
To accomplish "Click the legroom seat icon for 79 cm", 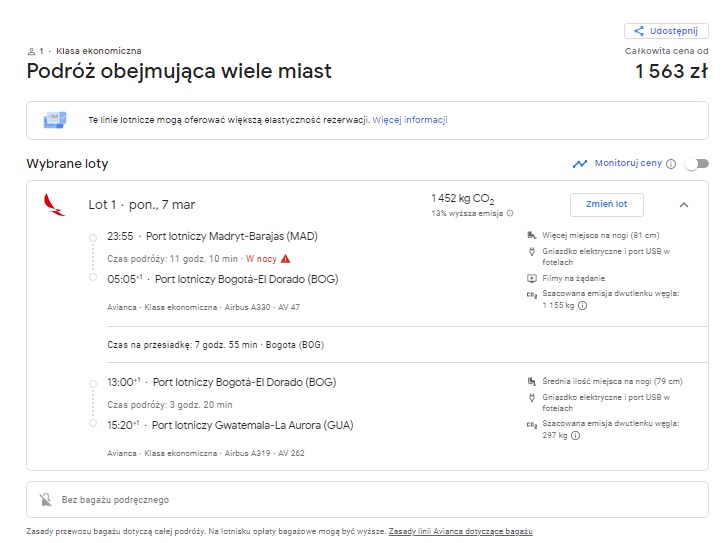I will coord(532,381).
